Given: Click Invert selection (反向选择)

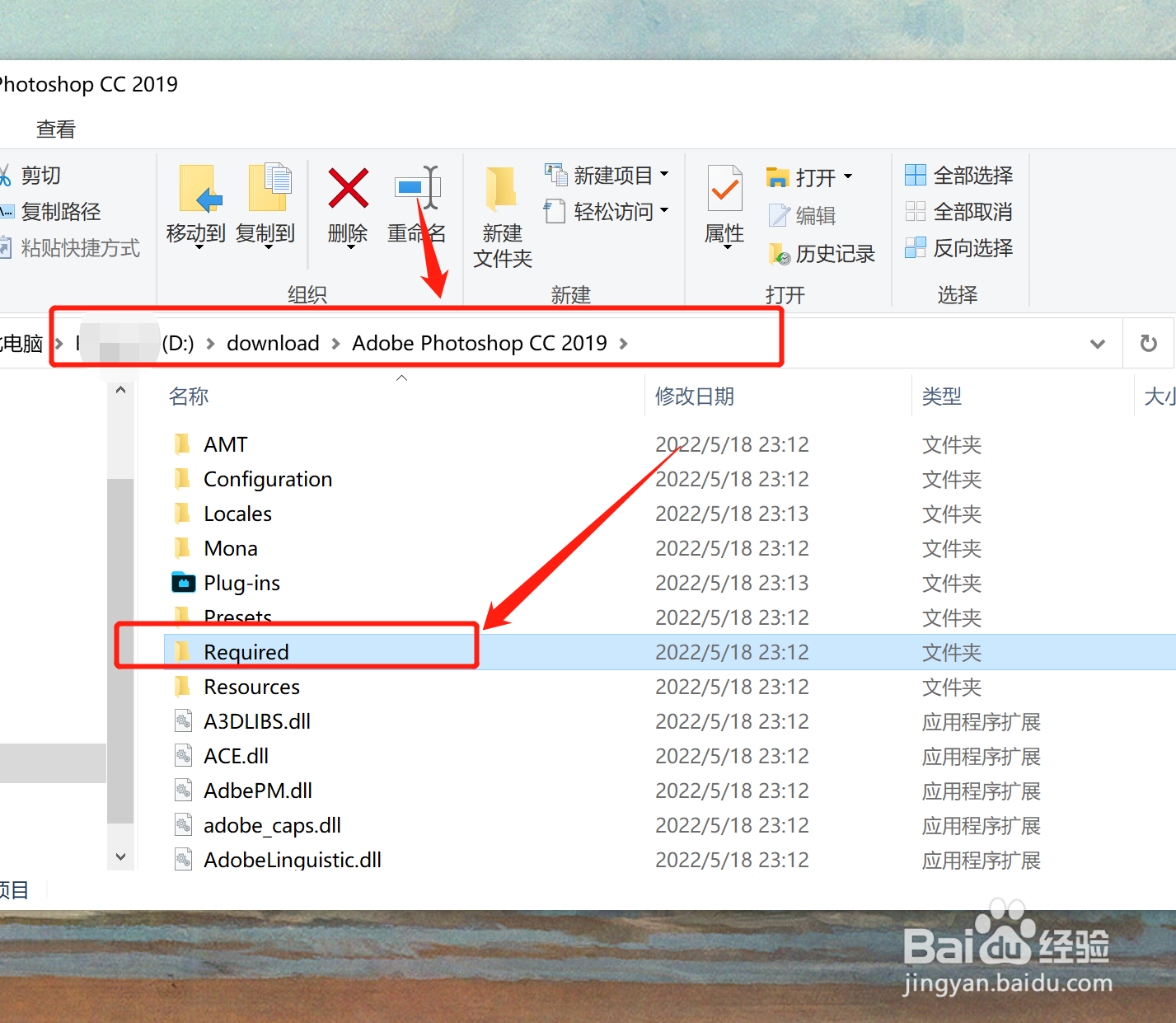Looking at the screenshot, I should (x=959, y=247).
